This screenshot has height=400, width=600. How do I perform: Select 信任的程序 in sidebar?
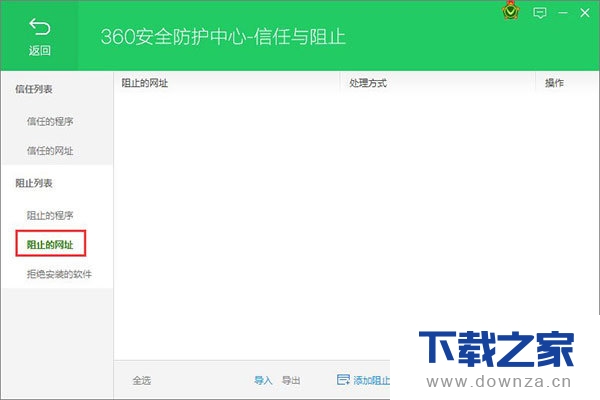point(50,122)
